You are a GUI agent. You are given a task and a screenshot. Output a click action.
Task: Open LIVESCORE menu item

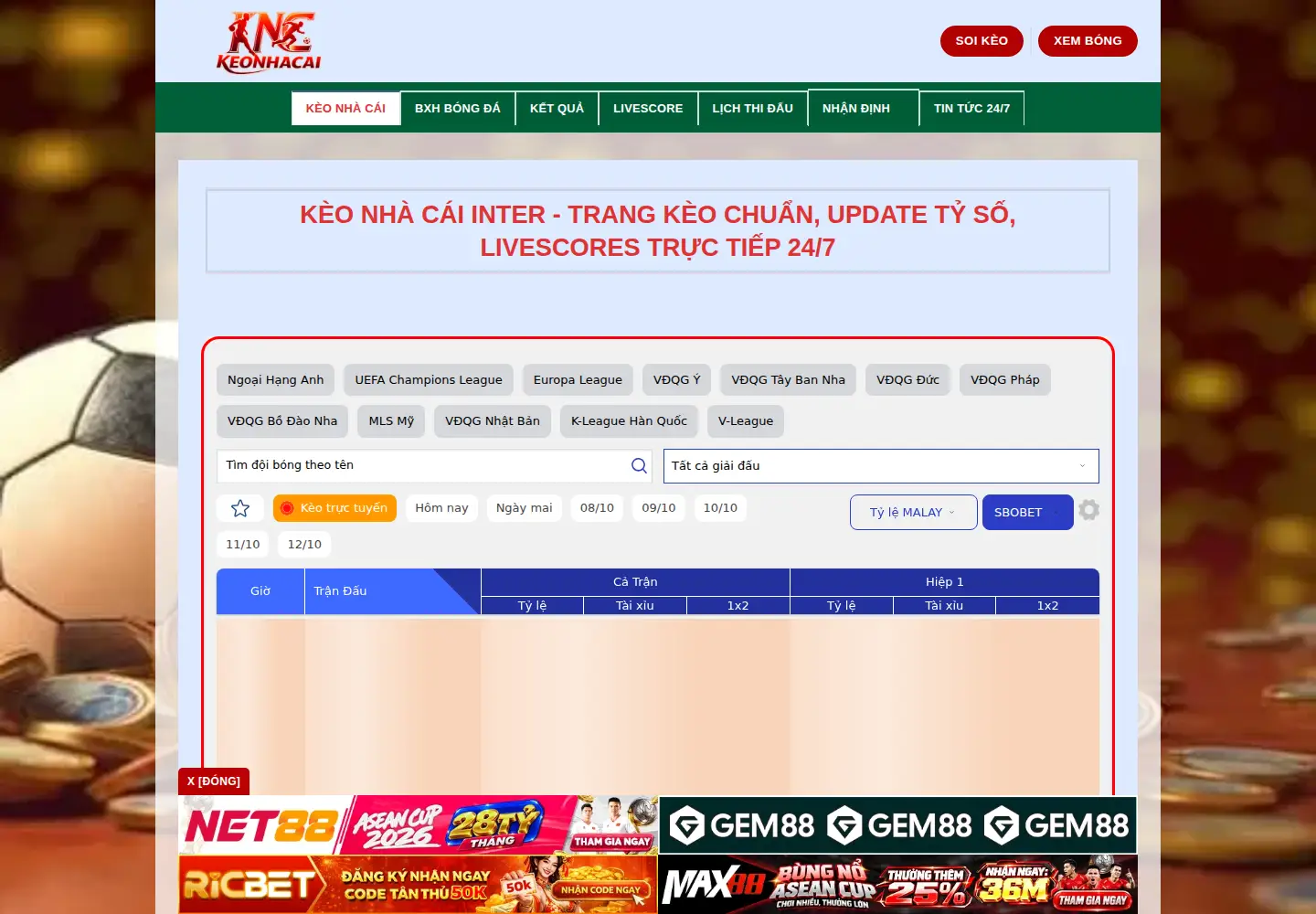pos(648,108)
